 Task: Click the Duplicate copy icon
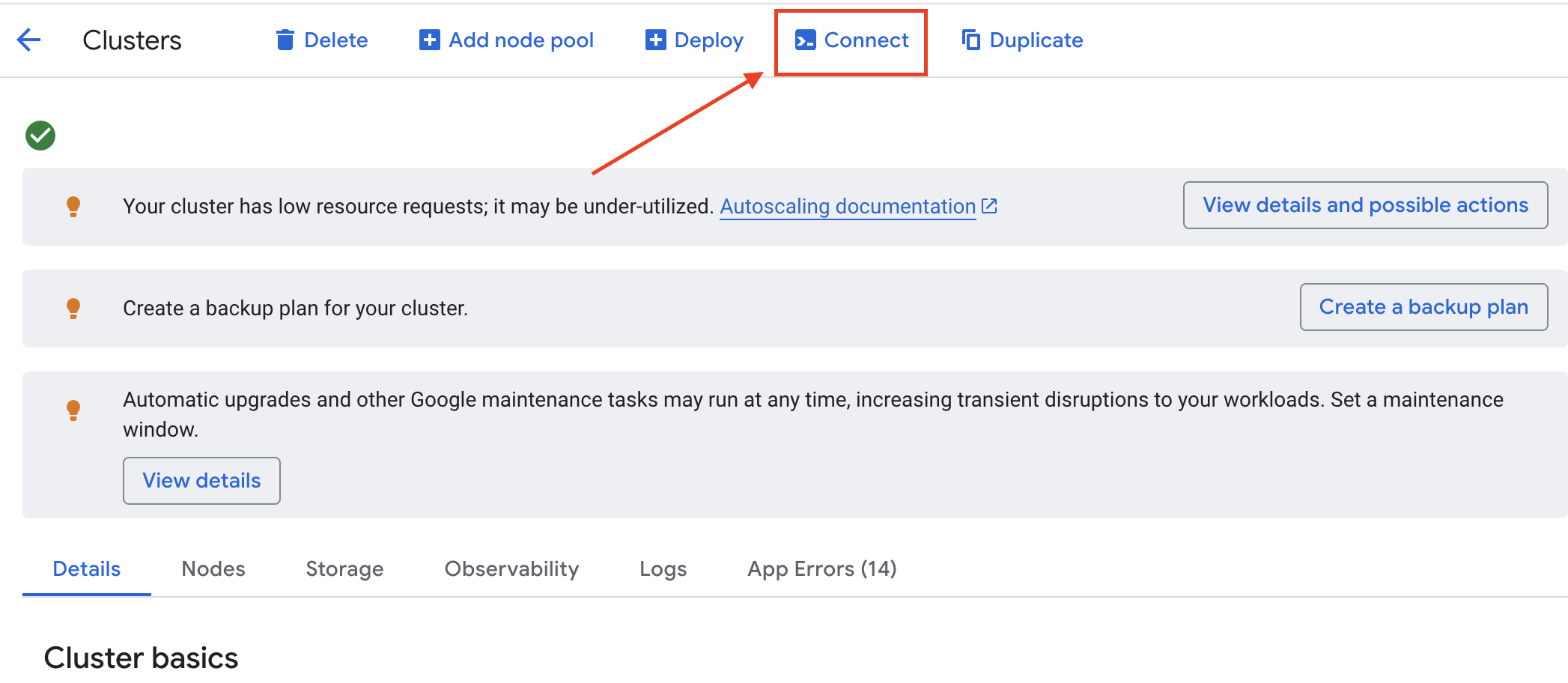pyautogui.click(x=970, y=40)
